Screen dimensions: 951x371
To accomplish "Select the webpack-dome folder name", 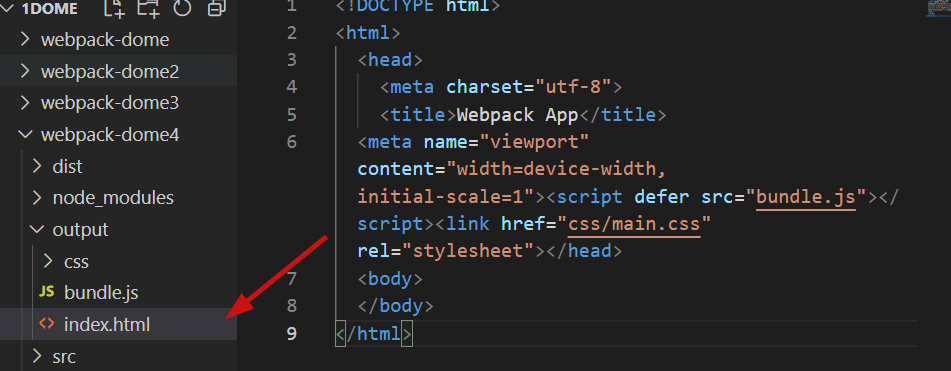I will pos(105,40).
